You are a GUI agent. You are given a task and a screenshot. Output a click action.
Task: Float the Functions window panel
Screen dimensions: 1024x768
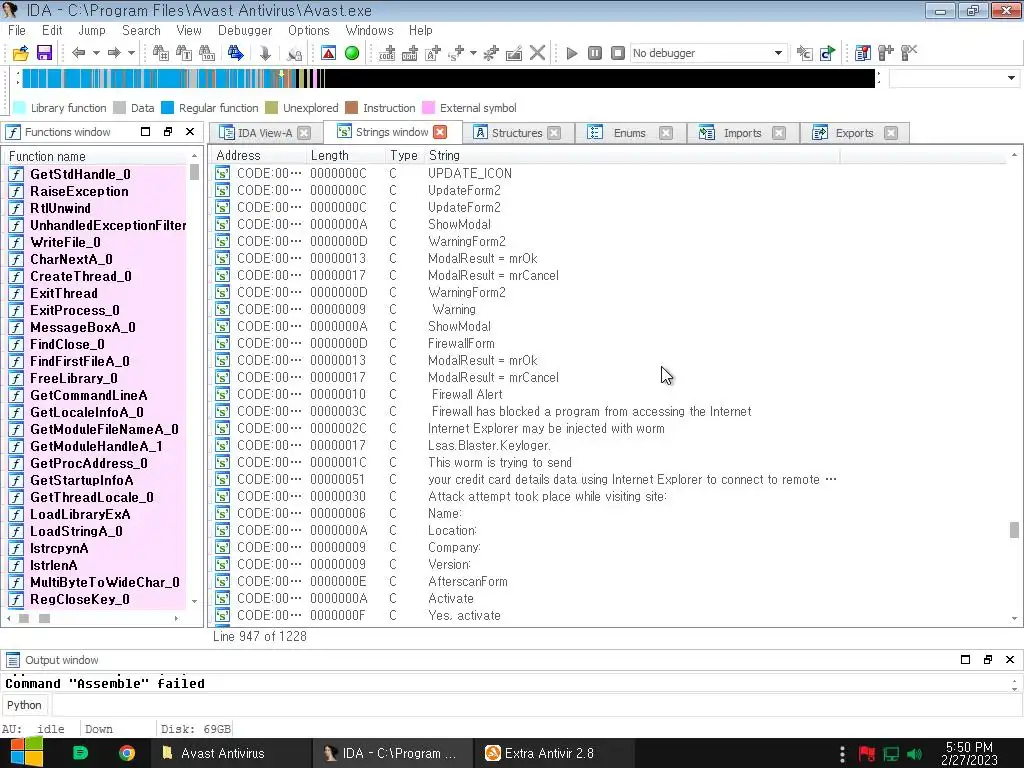click(168, 131)
